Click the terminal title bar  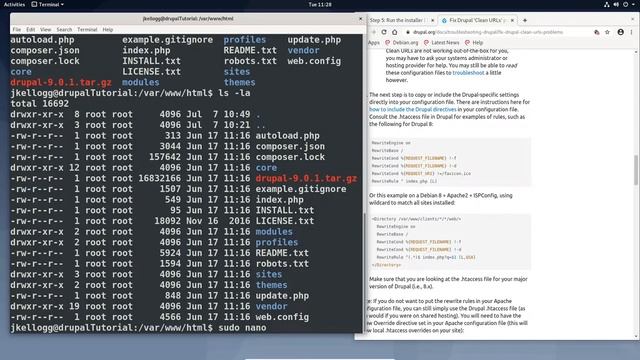pos(188,18)
